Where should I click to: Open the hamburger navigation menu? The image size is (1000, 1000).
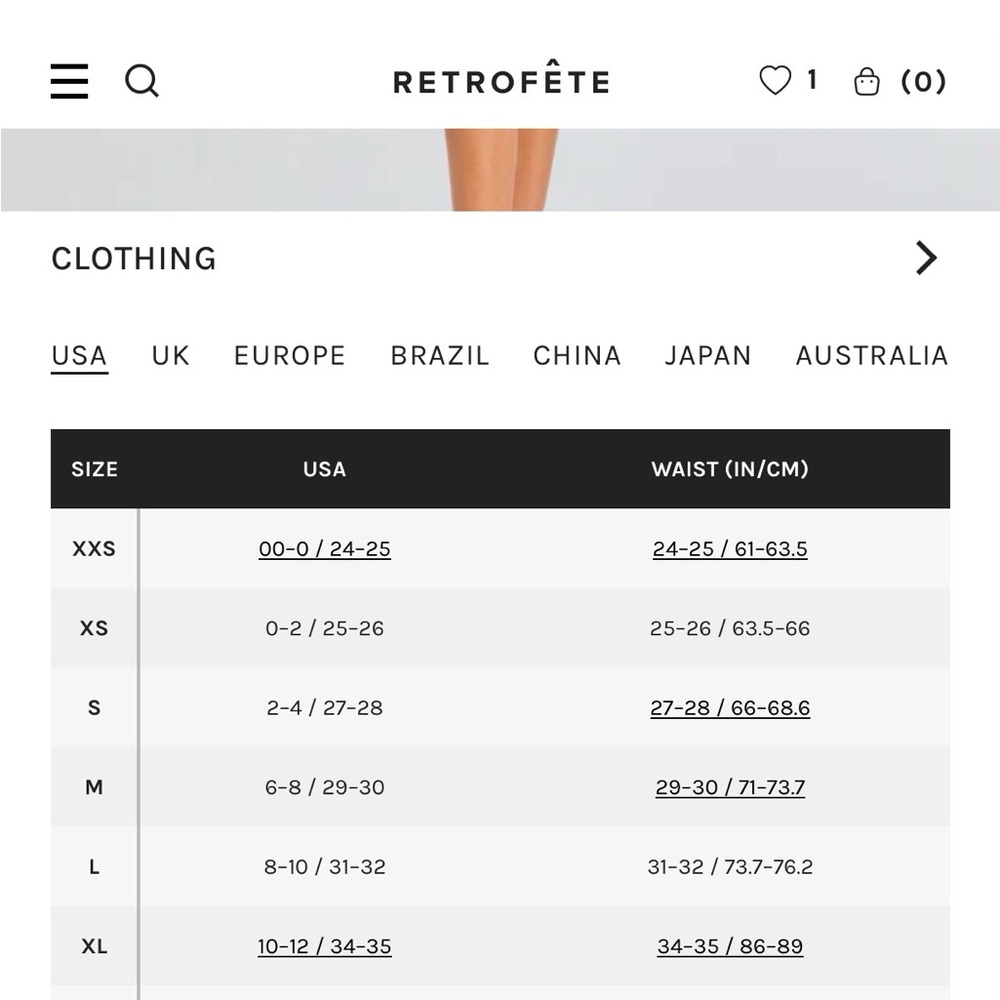69,81
